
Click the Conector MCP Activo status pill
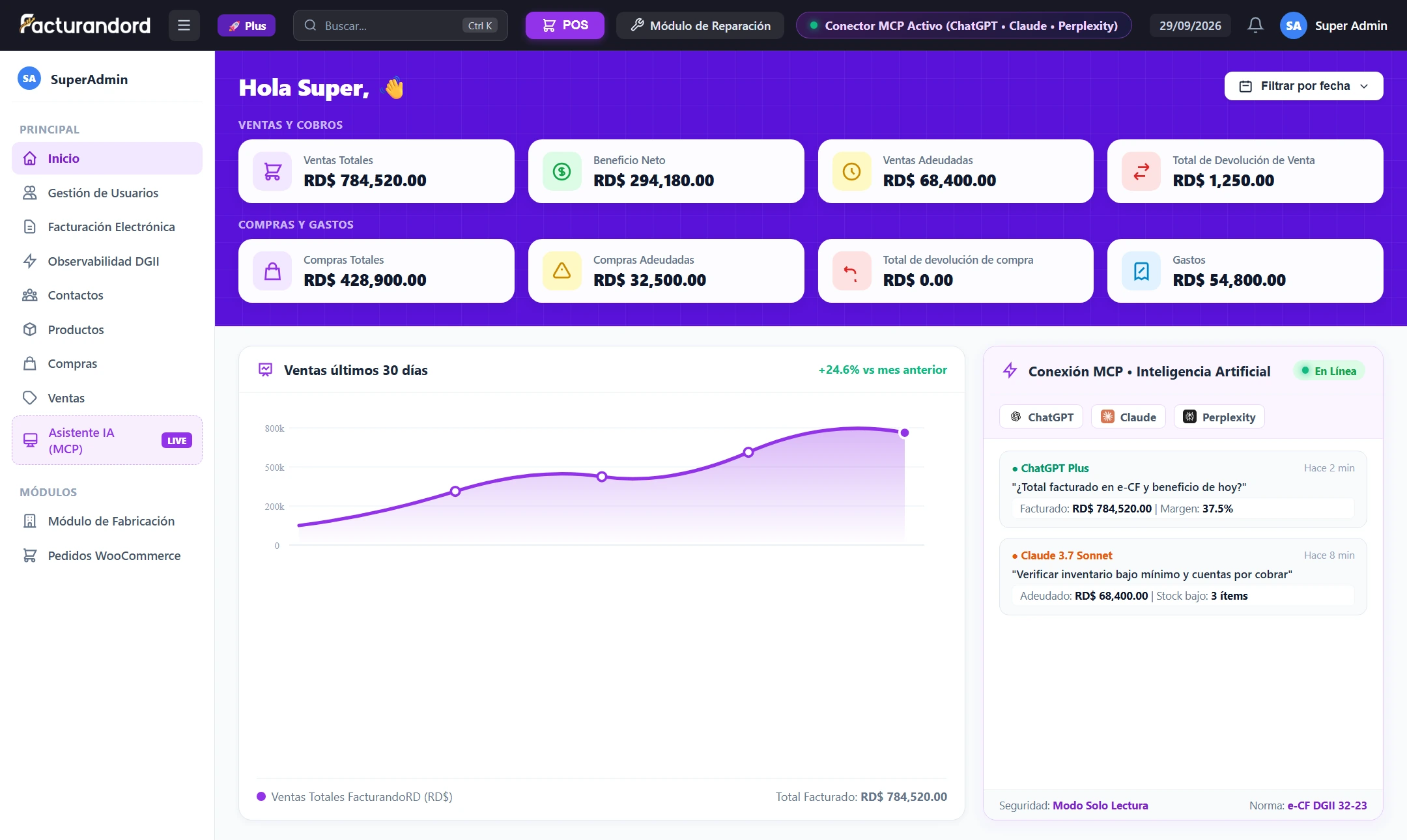click(x=963, y=25)
